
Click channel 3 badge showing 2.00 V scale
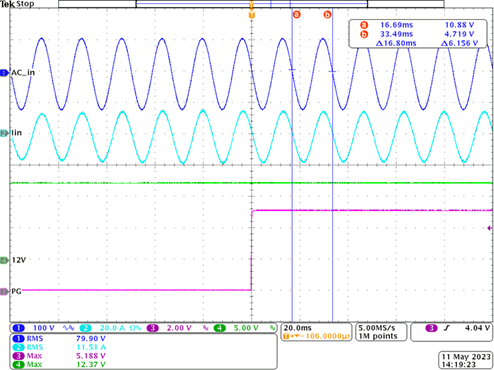click(x=153, y=328)
